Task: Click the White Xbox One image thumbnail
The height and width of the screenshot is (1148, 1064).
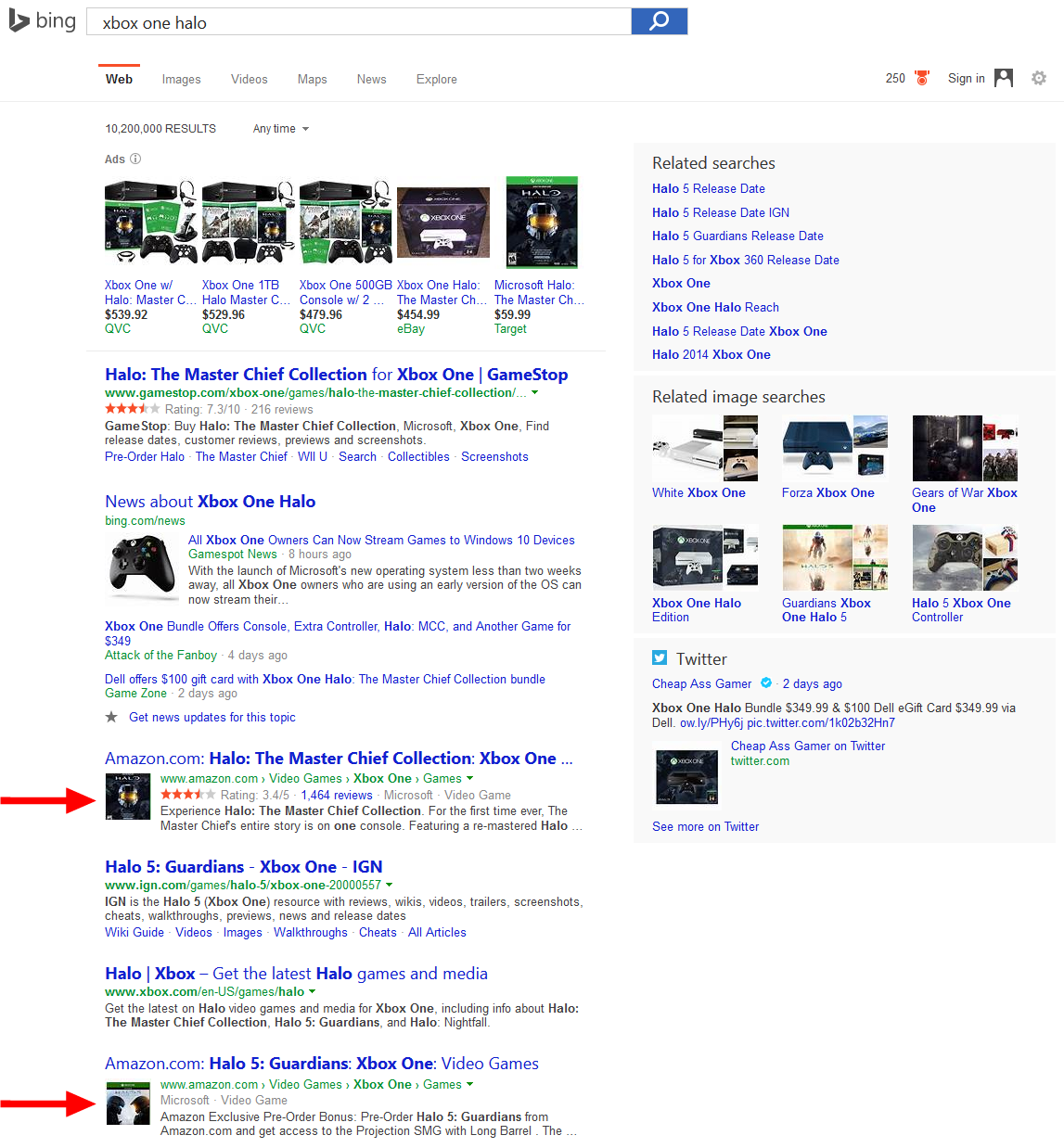Action: (705, 448)
